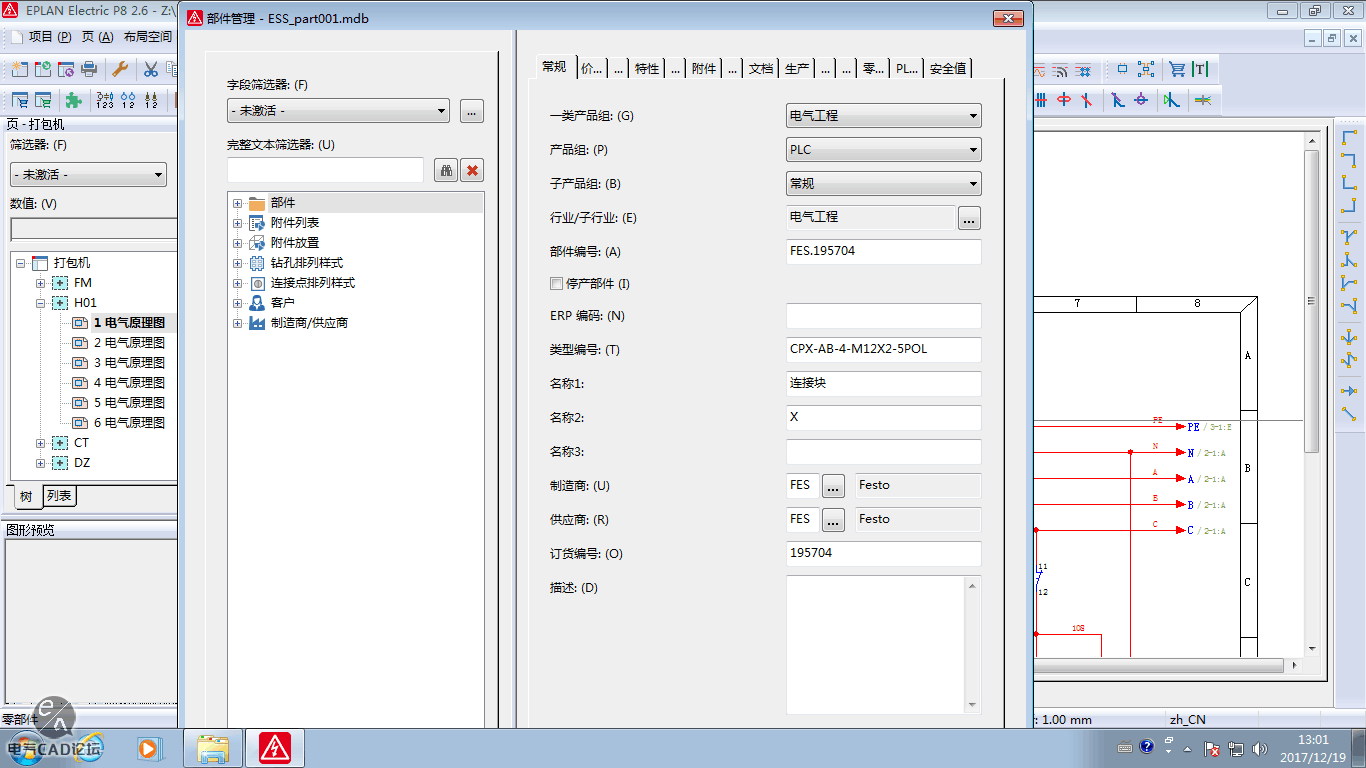
Task: Click browse button for 行业/子行业
Action: pos(969,217)
